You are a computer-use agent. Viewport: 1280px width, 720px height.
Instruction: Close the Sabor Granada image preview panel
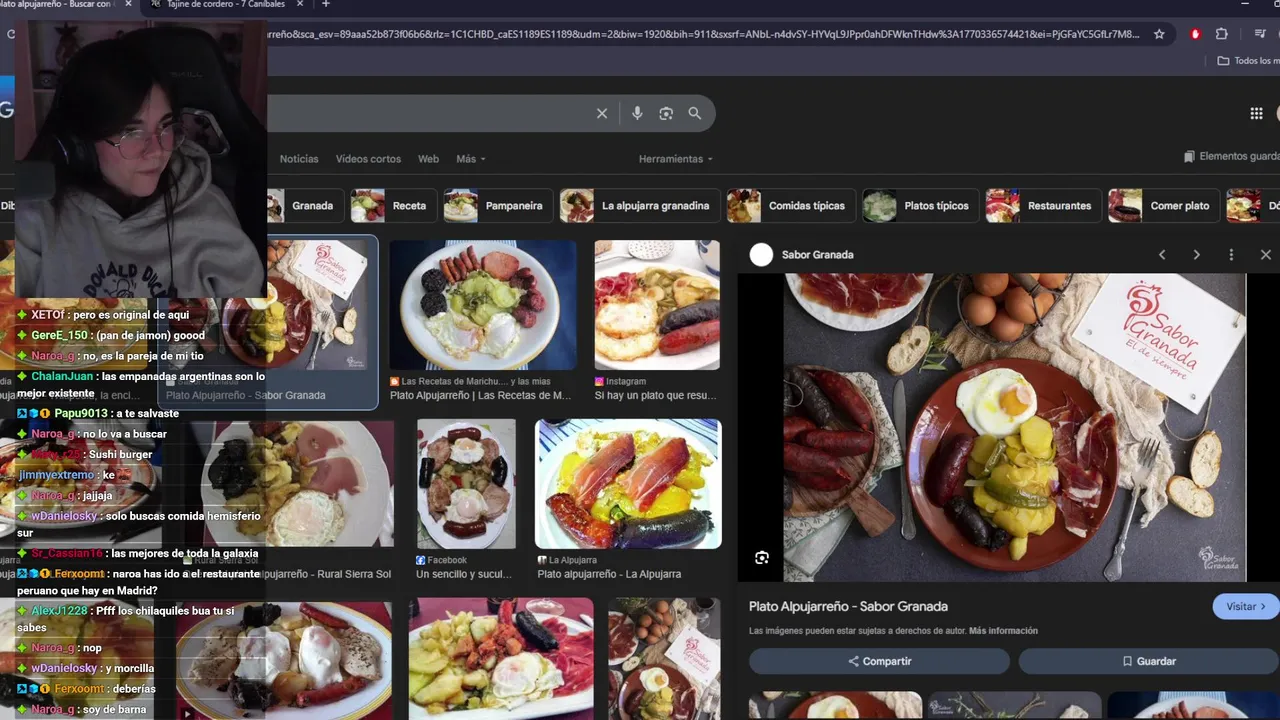click(1265, 255)
